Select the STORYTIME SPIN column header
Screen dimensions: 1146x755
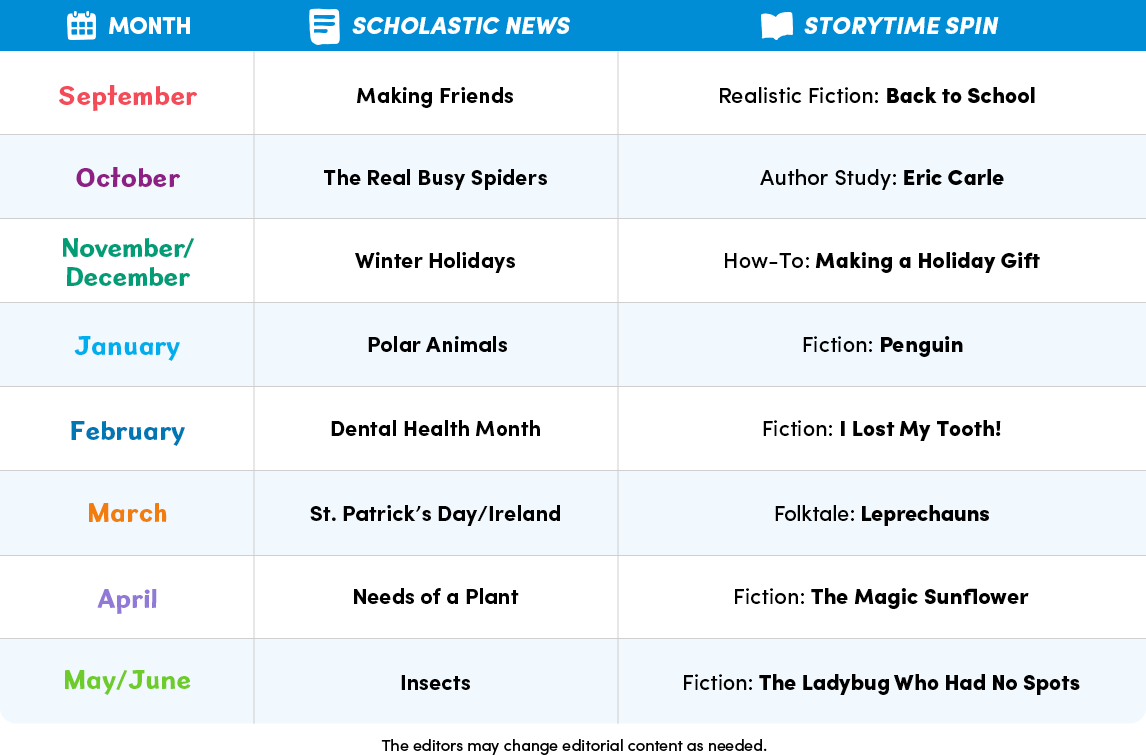tap(900, 26)
